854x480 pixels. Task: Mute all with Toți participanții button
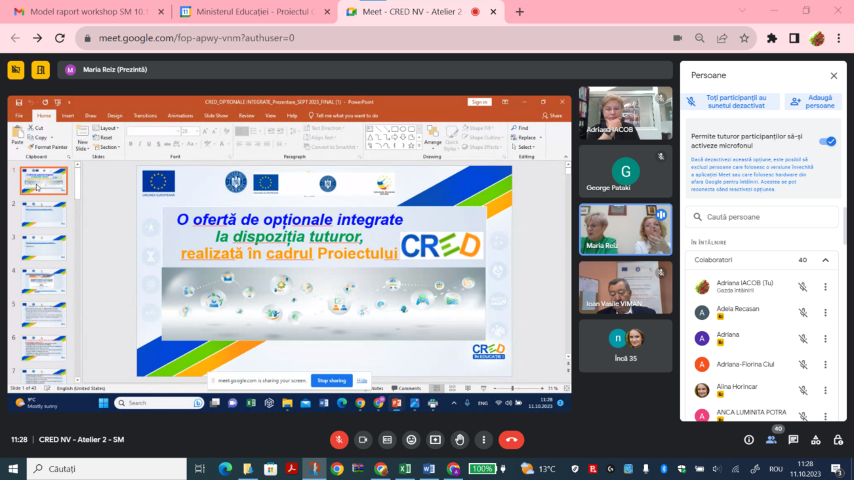click(730, 101)
